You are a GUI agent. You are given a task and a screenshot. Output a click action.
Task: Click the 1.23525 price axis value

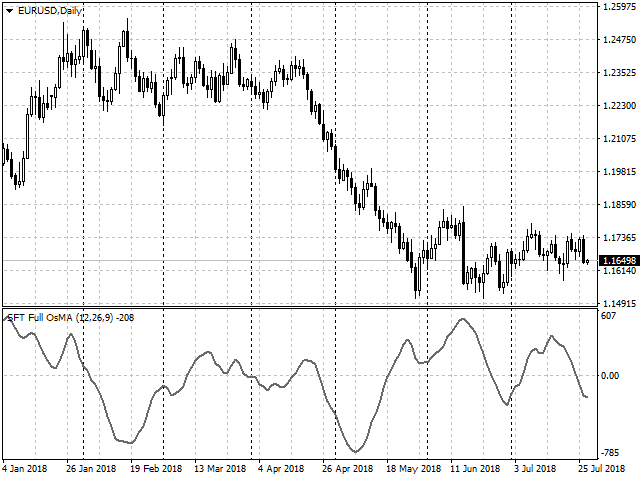point(619,73)
